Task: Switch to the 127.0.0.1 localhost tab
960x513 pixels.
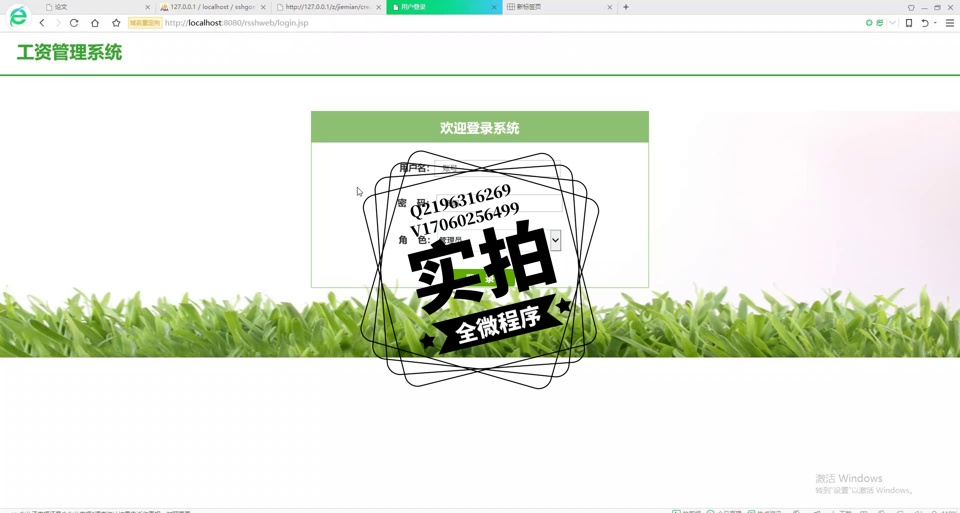Action: 210,7
